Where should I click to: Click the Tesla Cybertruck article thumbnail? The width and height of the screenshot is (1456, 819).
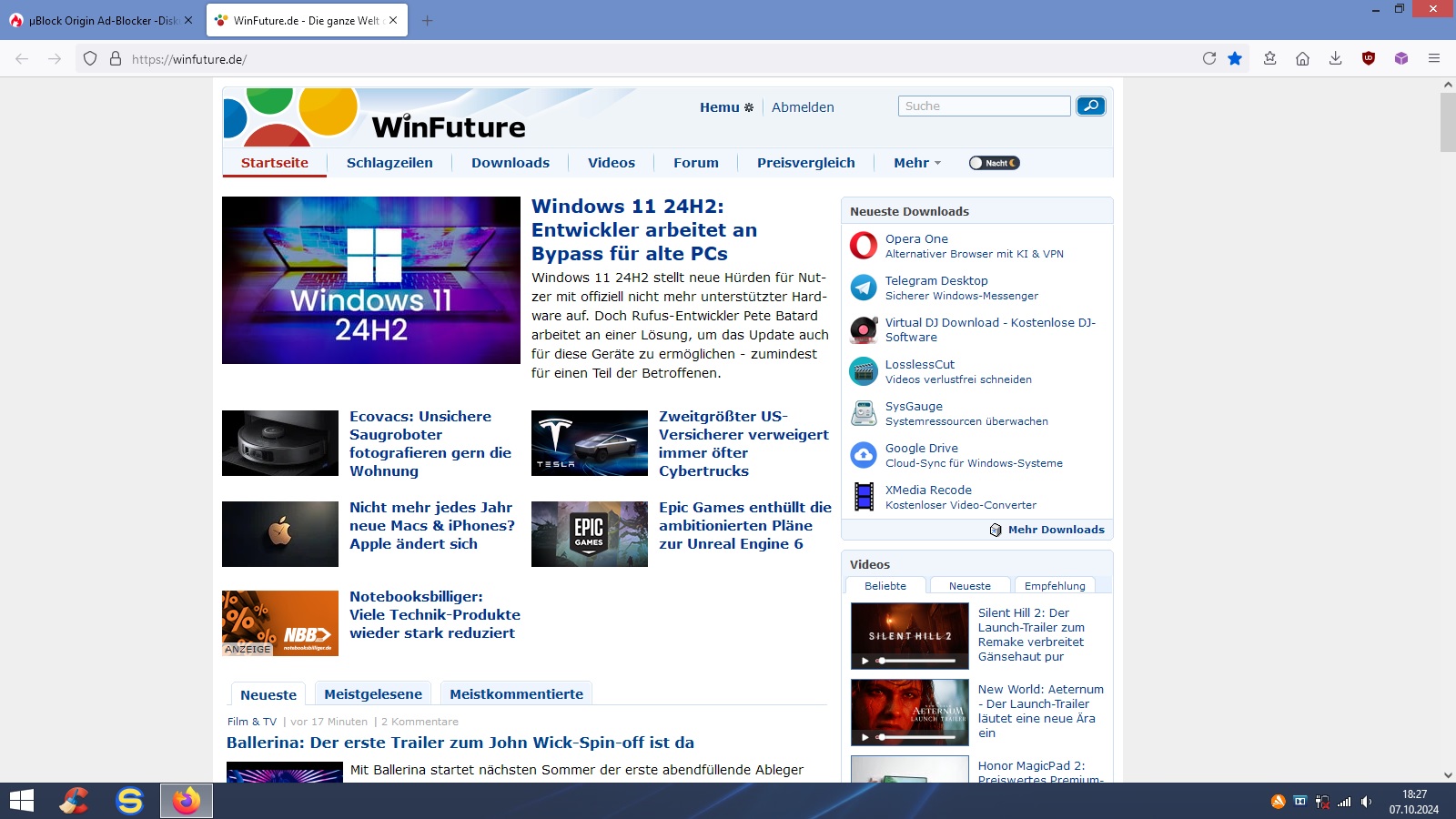click(590, 443)
